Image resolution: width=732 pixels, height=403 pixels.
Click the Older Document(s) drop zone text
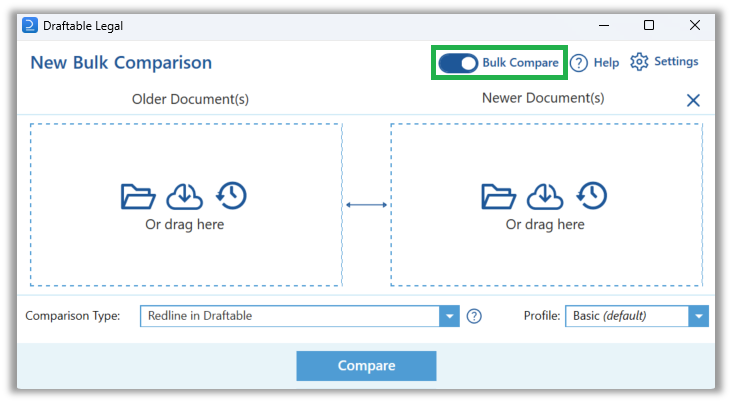coord(184,225)
